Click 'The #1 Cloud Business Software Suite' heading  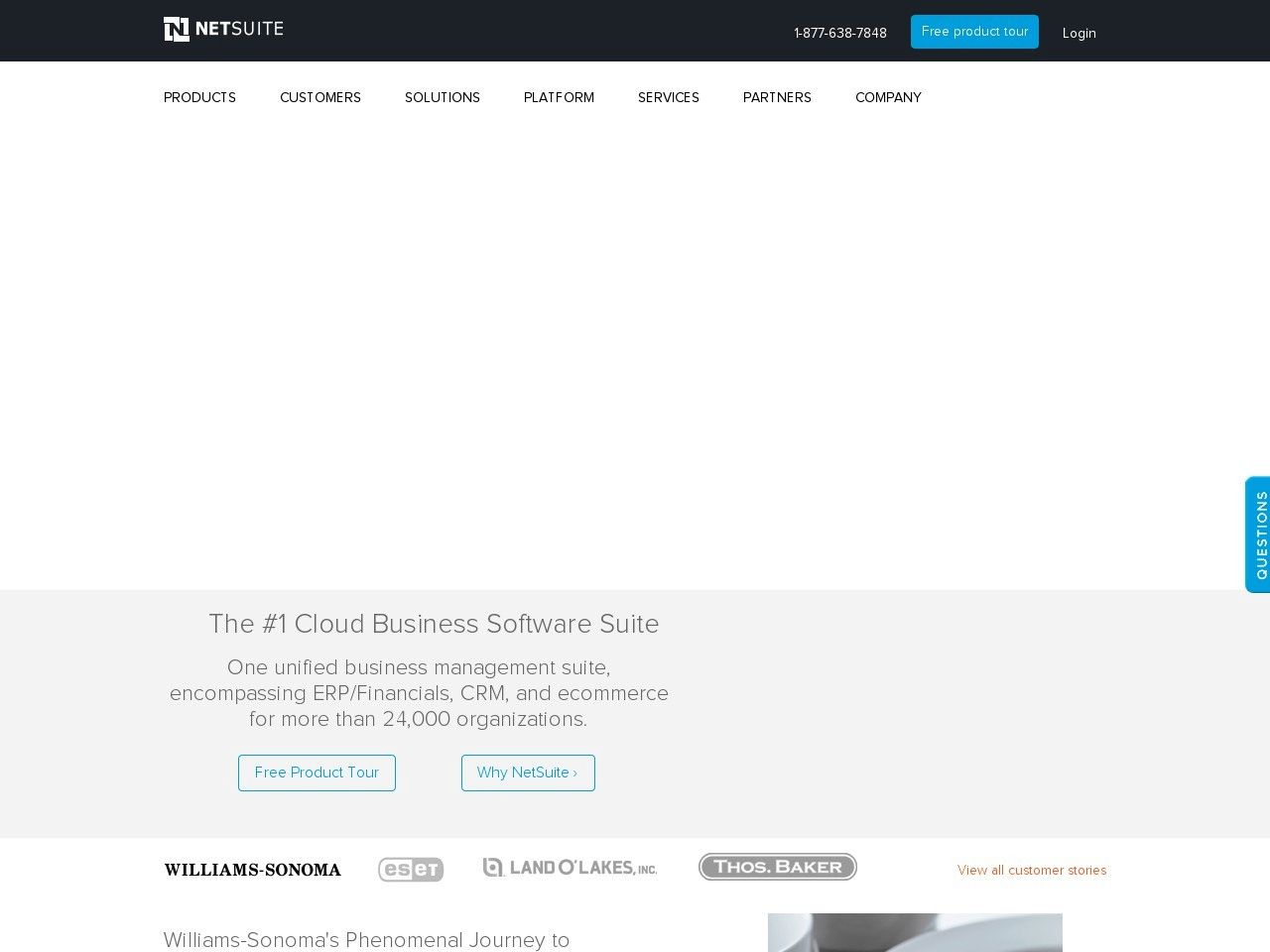(434, 624)
